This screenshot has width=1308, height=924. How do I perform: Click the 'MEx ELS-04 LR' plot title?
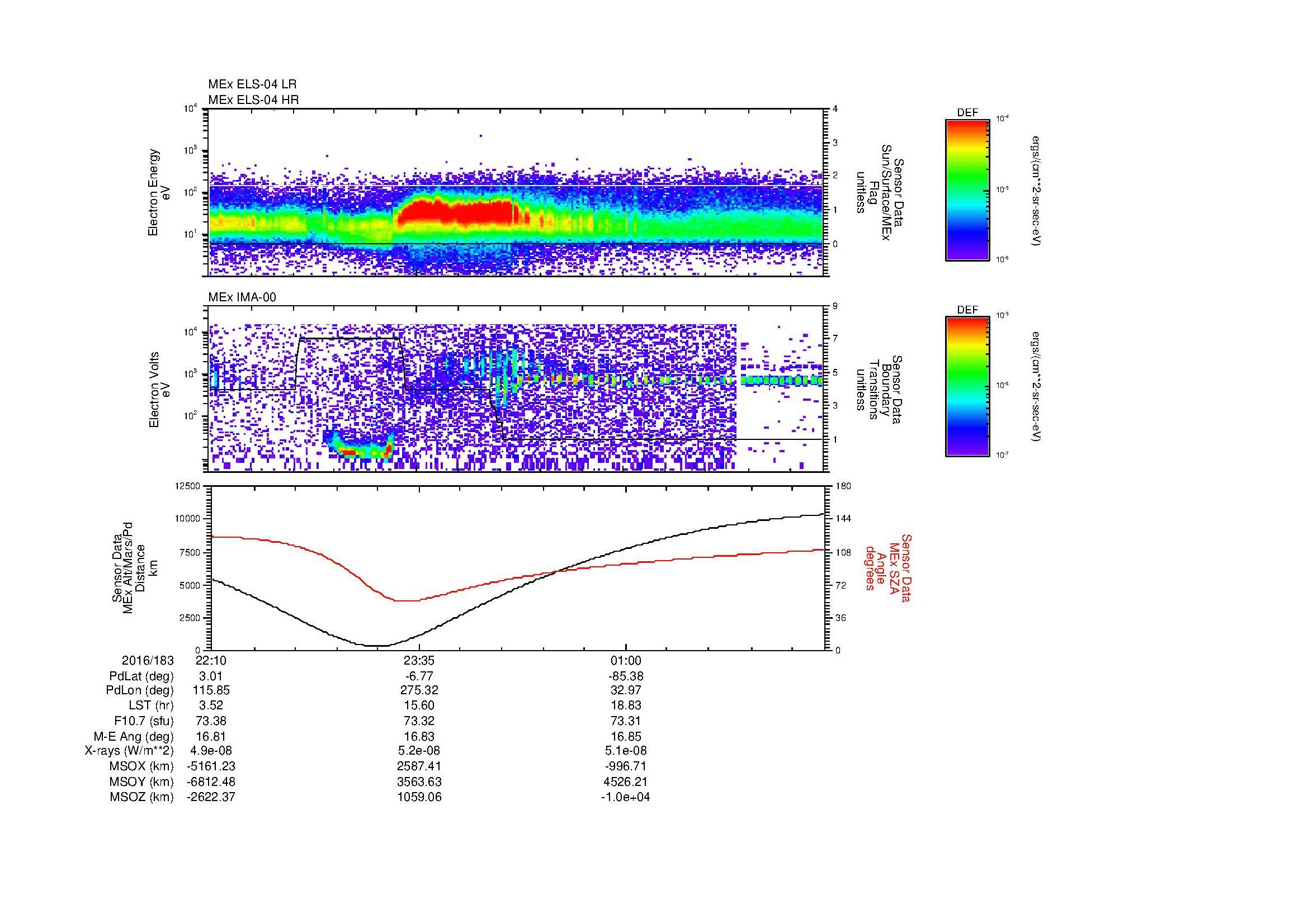(252, 84)
